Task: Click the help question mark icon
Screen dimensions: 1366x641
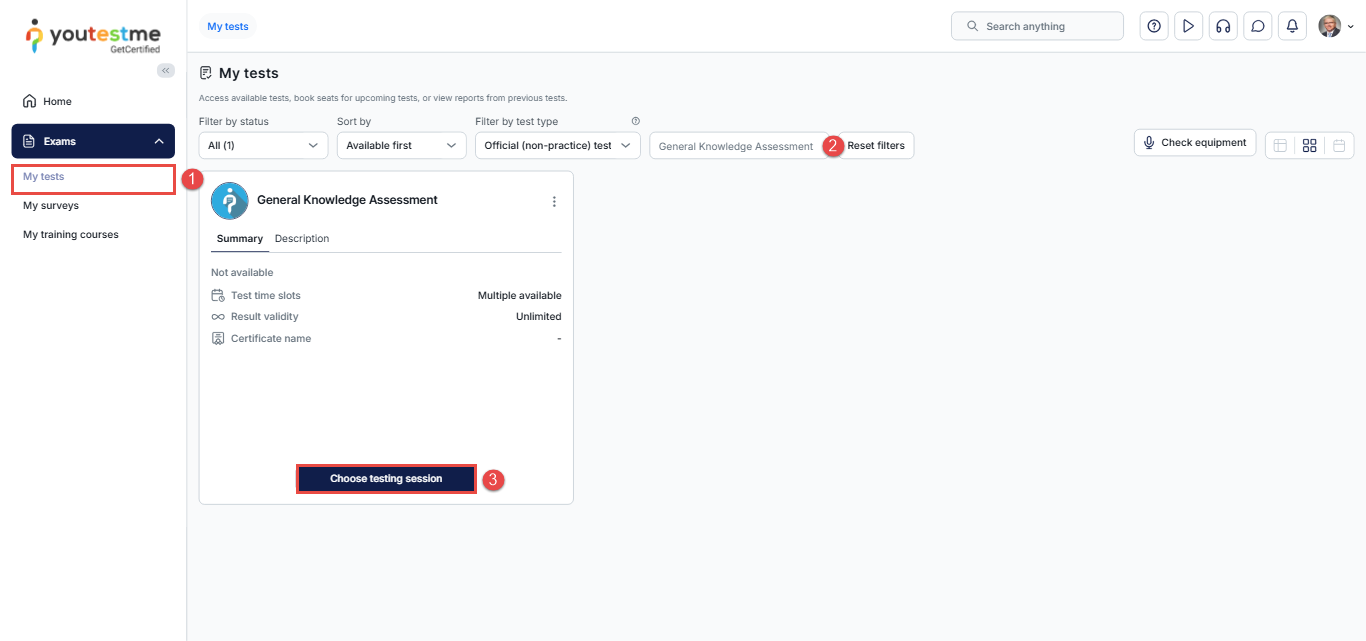Action: point(1154,26)
